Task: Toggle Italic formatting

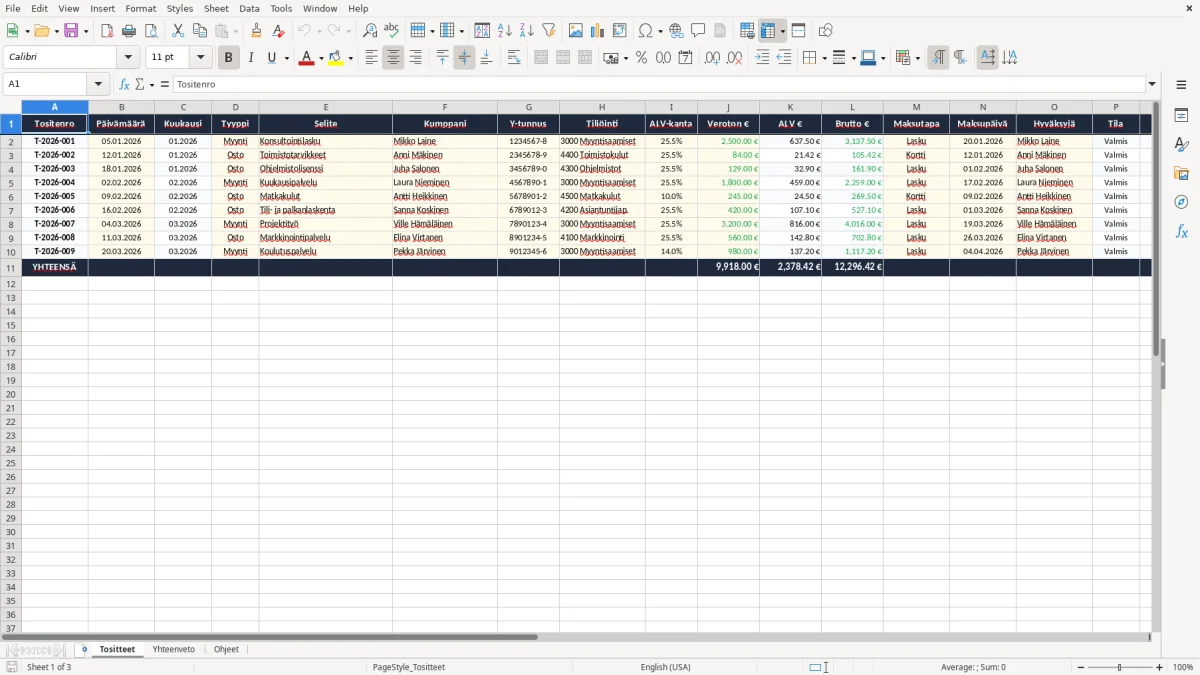Action: (251, 58)
